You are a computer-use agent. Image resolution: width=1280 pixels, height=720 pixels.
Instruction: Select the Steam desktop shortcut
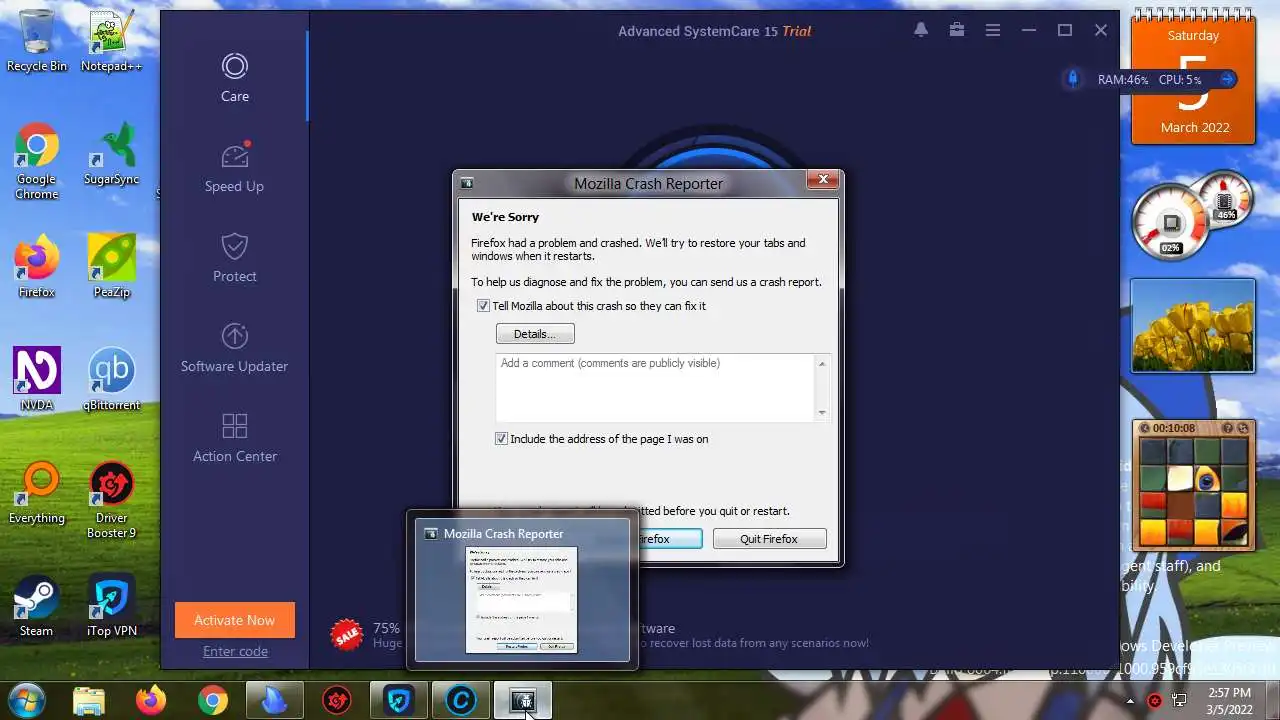[37, 606]
